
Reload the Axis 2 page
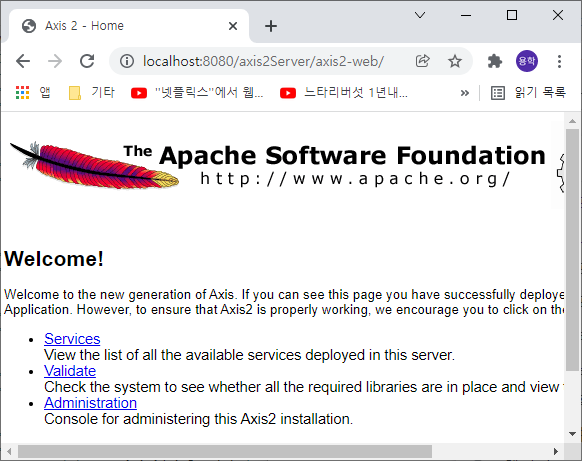[87, 61]
